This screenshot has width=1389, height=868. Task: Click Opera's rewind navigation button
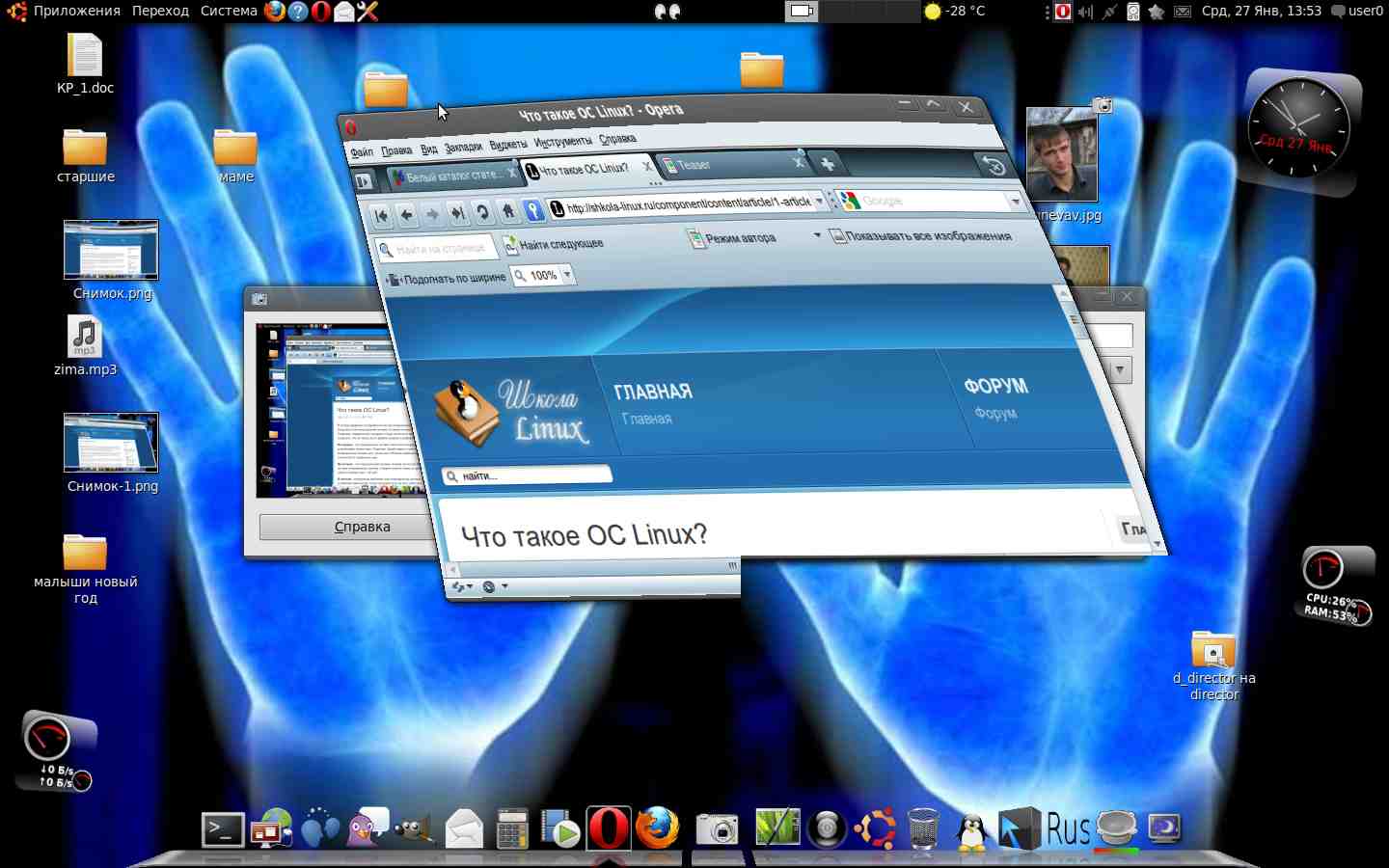[381, 216]
